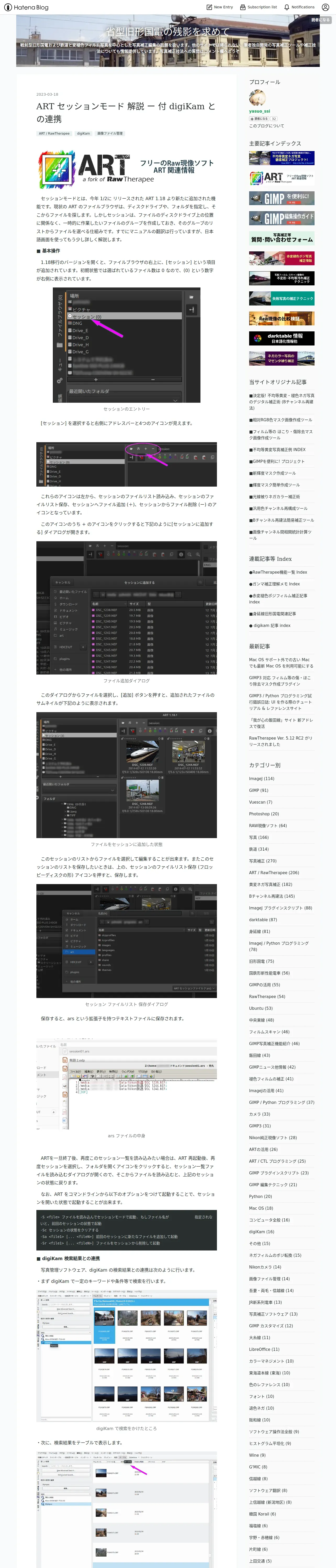
Task: Open 光線被りネガカラー補正術 link
Action: (275, 497)
